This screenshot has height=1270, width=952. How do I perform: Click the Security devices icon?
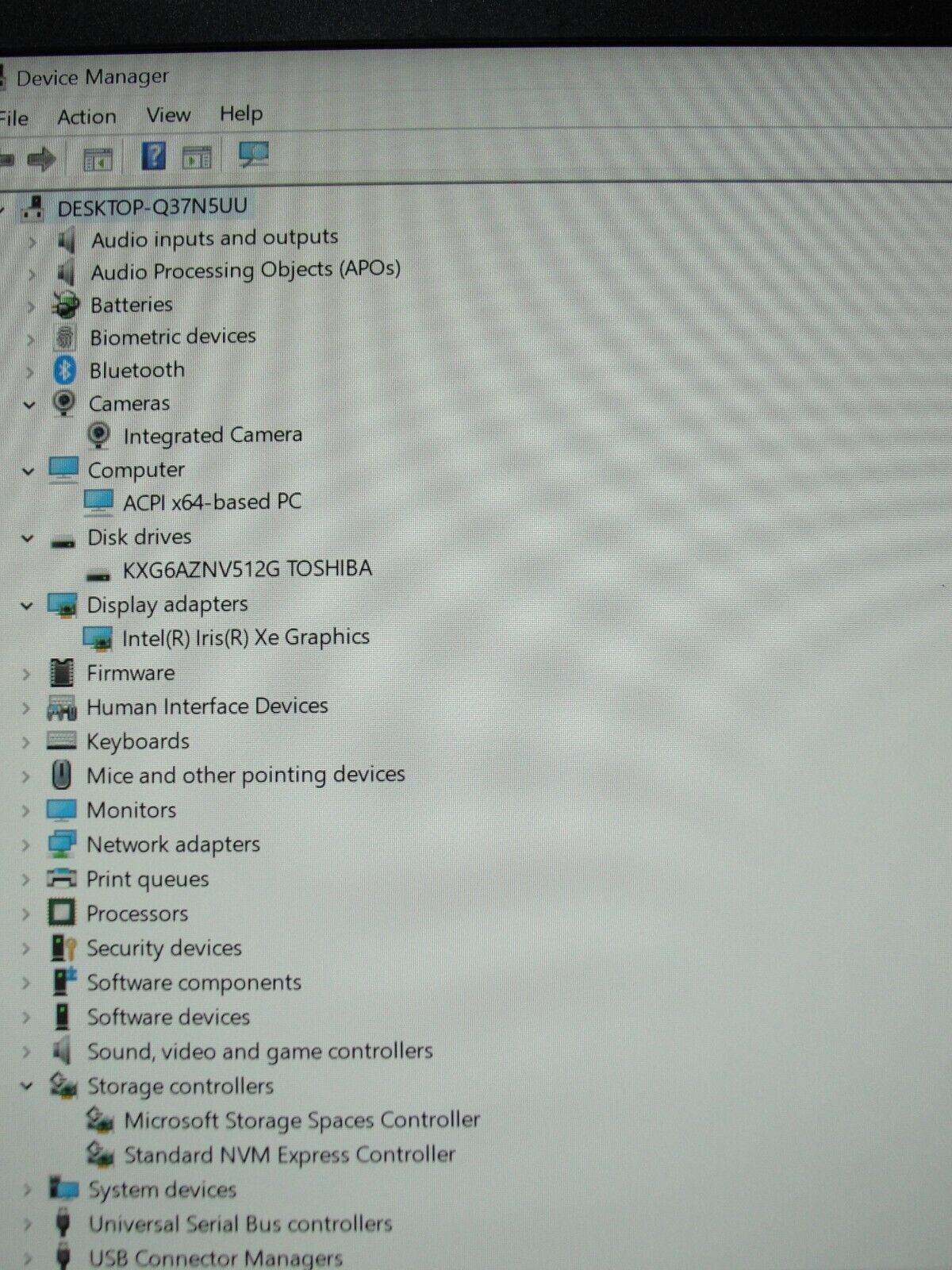63,948
